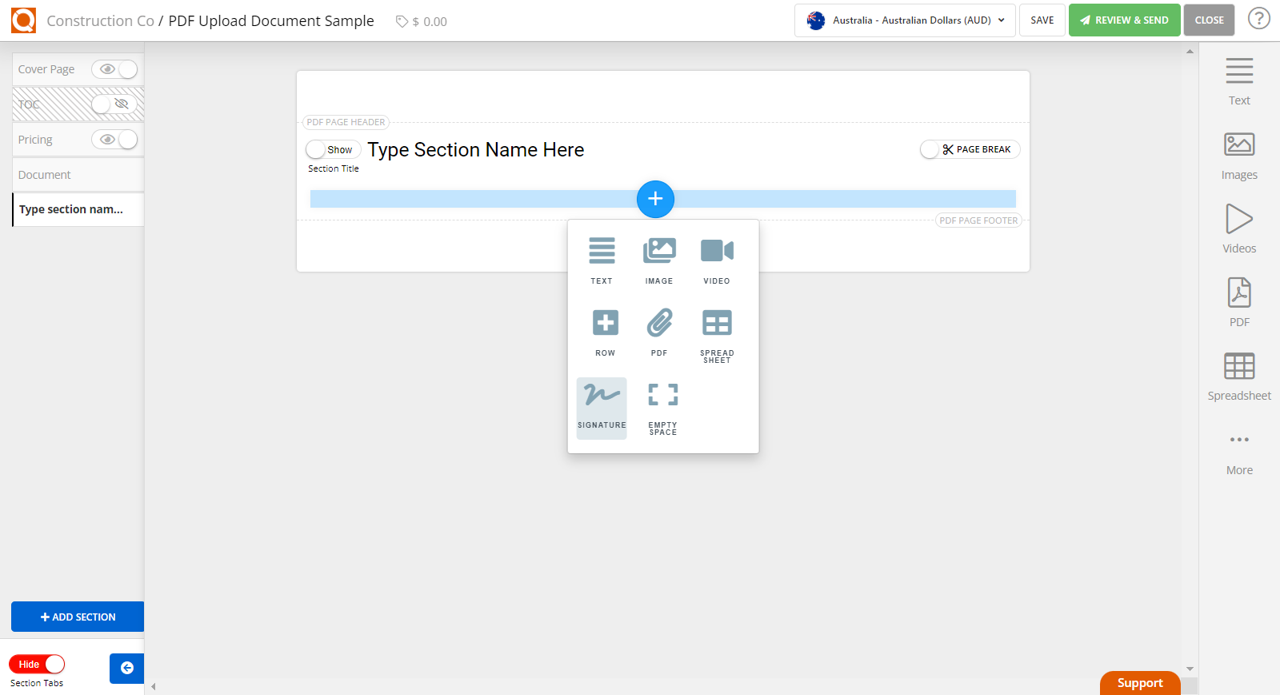This screenshot has width=1280, height=695.
Task: Open the More options in right sidebar
Action: click(x=1239, y=448)
